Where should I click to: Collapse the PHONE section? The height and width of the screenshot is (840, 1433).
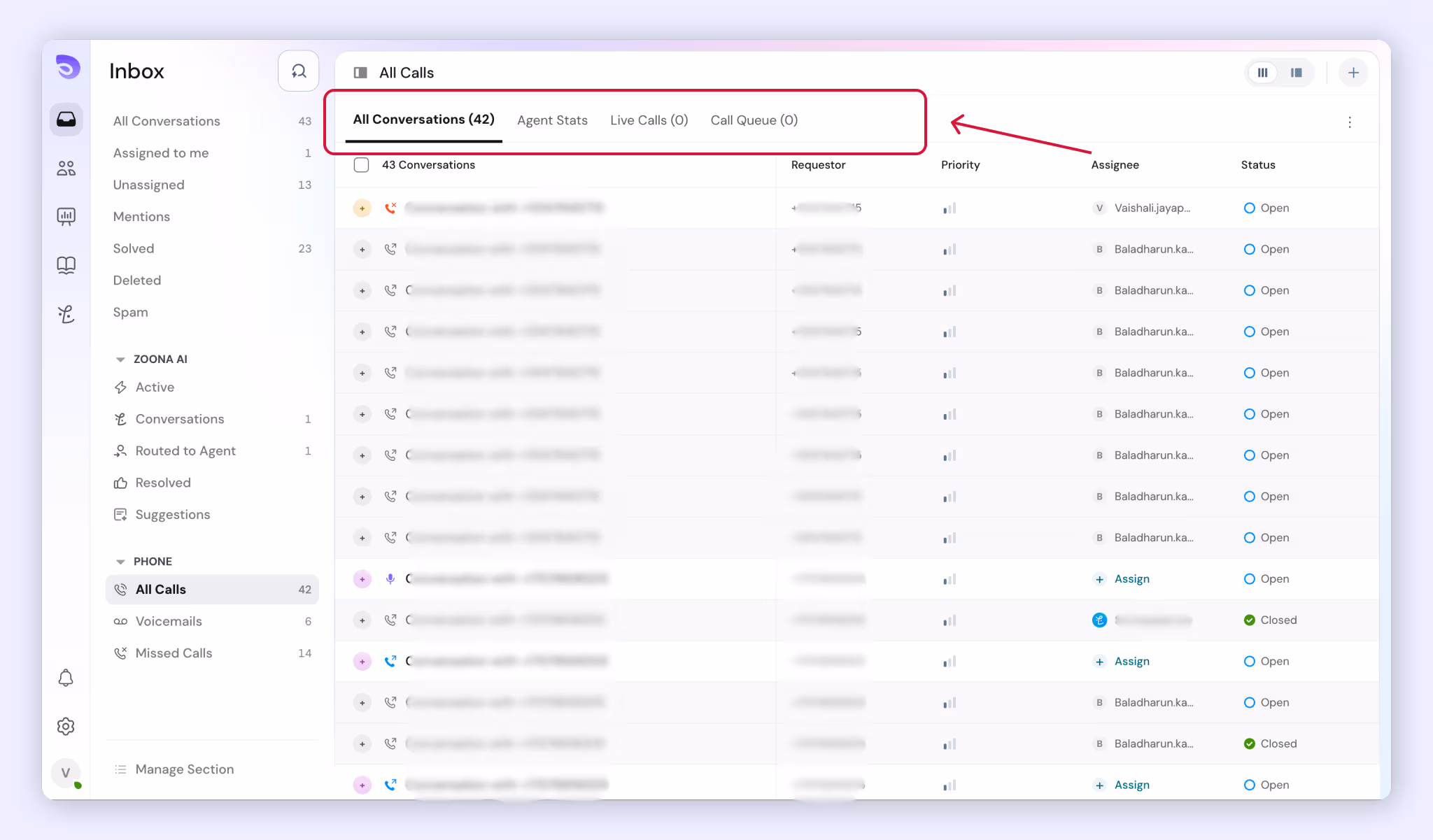click(x=120, y=562)
